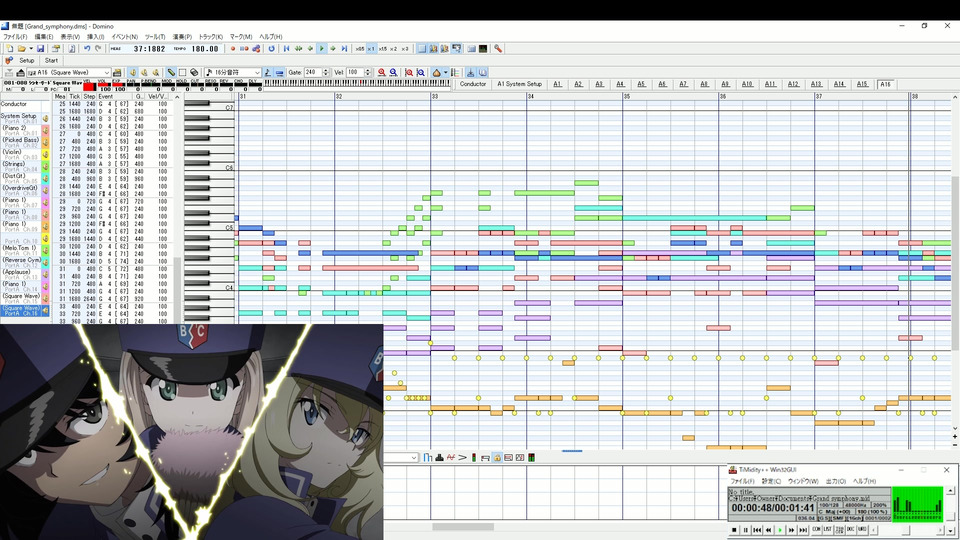
Task: Switch to the A1 System Setup tab
Action: pos(519,84)
